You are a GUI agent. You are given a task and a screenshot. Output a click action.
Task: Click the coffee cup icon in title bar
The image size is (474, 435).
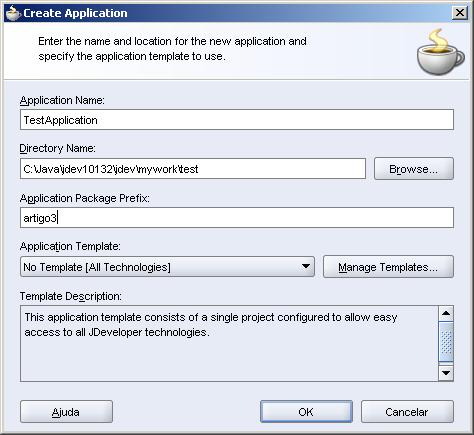[13, 13]
